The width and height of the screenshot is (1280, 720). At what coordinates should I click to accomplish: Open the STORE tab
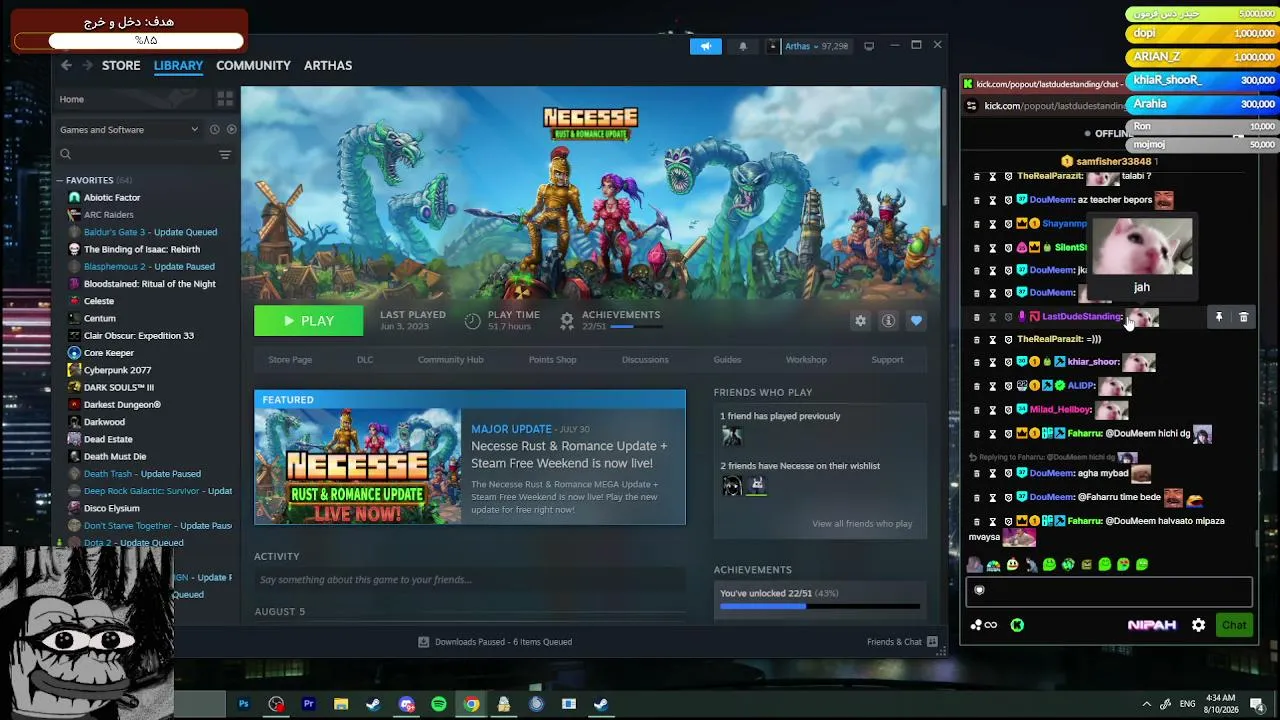[121, 65]
